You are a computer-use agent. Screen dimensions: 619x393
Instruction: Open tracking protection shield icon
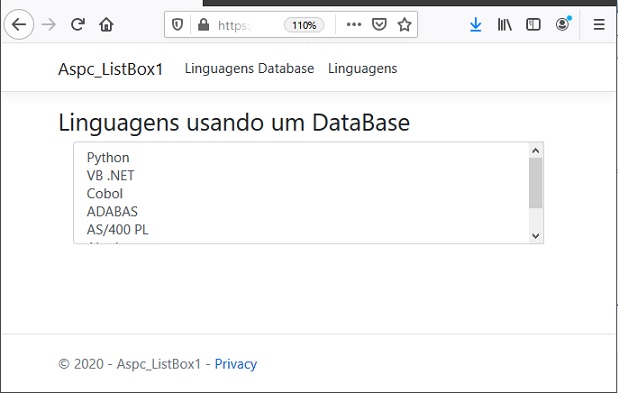(177, 25)
